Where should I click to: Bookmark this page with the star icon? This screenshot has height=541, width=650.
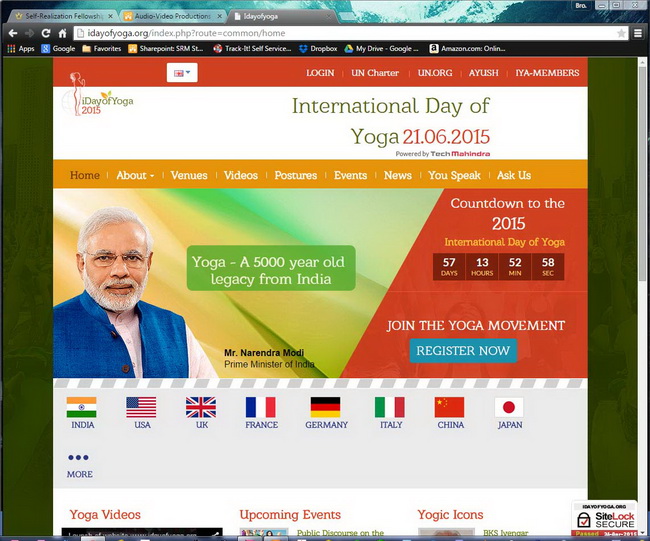point(621,33)
